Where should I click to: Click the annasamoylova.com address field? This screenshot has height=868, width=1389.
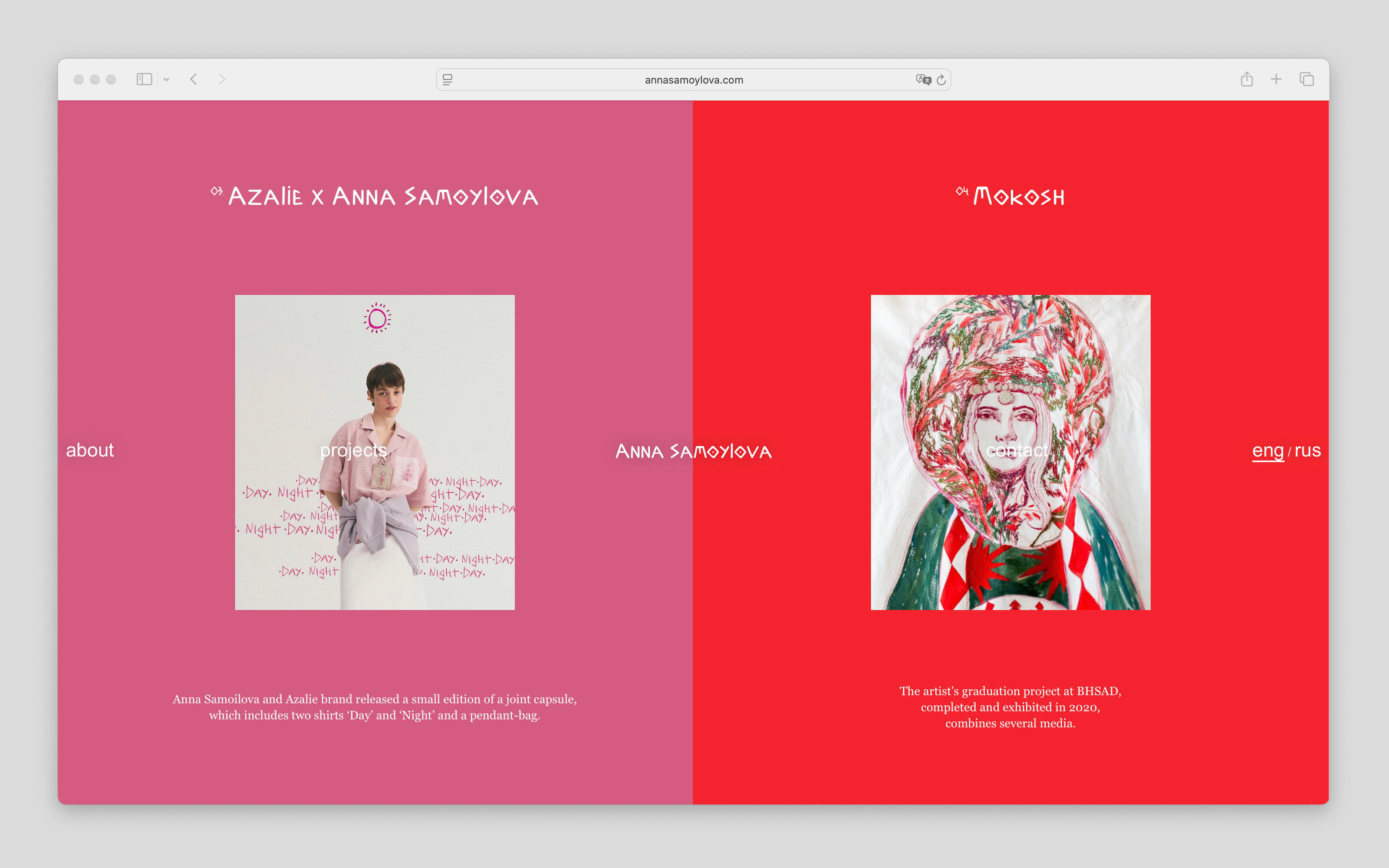click(693, 80)
